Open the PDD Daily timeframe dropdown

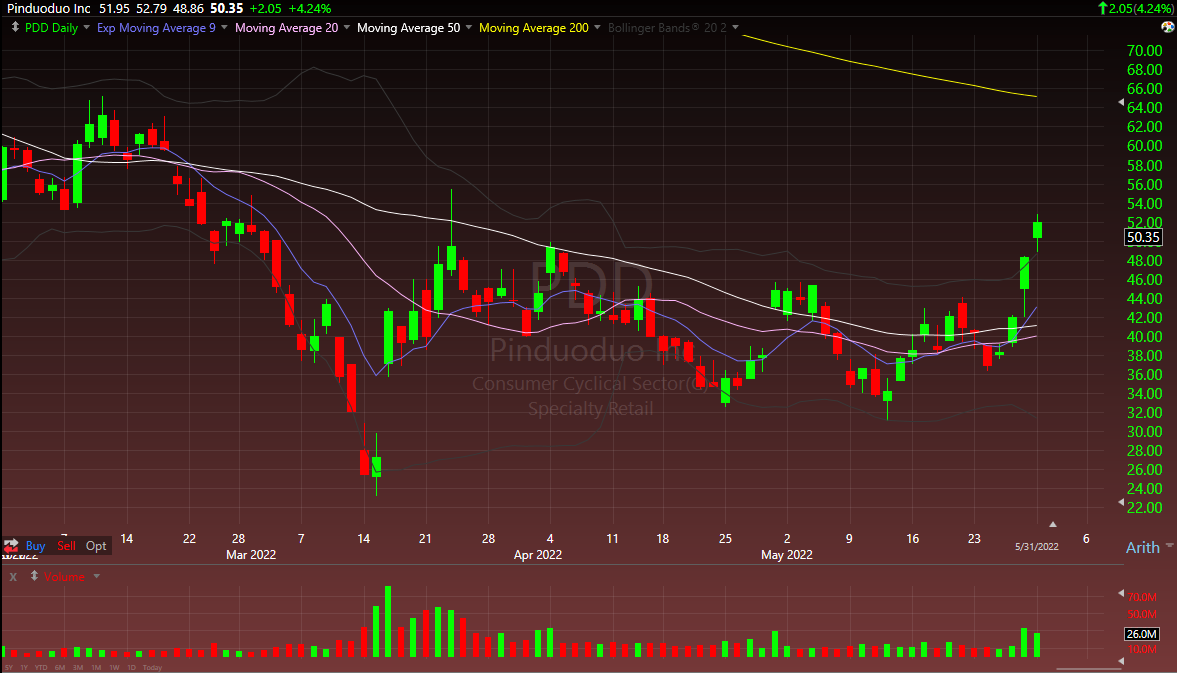coord(86,27)
